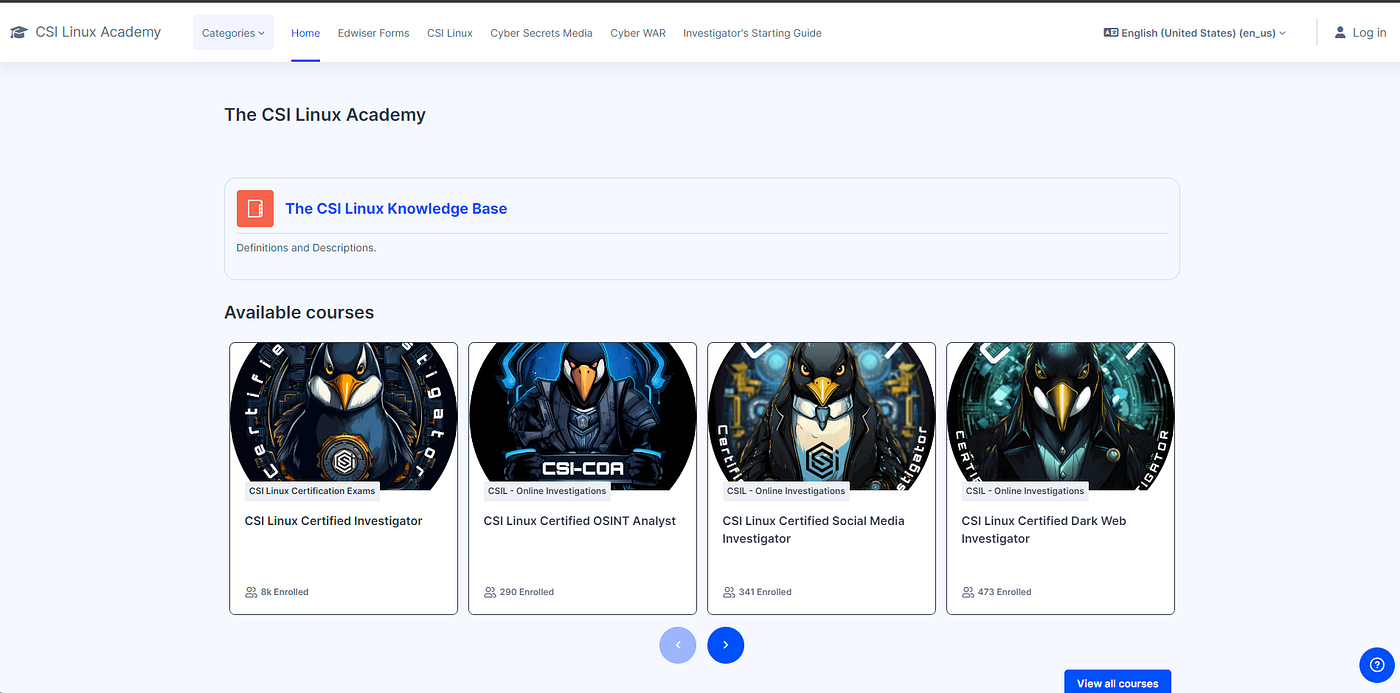Screen dimensions: 1400x693
Task: Open the English (United States) language dropdown
Action: point(1195,33)
